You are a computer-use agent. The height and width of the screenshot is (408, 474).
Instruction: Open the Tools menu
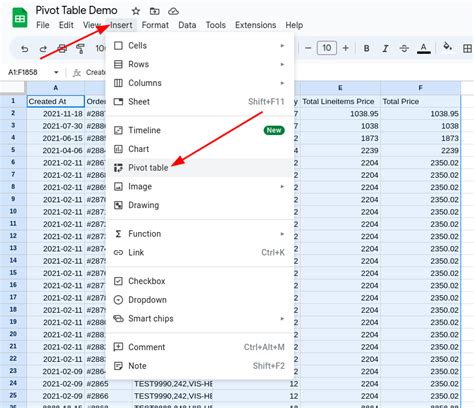tap(215, 25)
